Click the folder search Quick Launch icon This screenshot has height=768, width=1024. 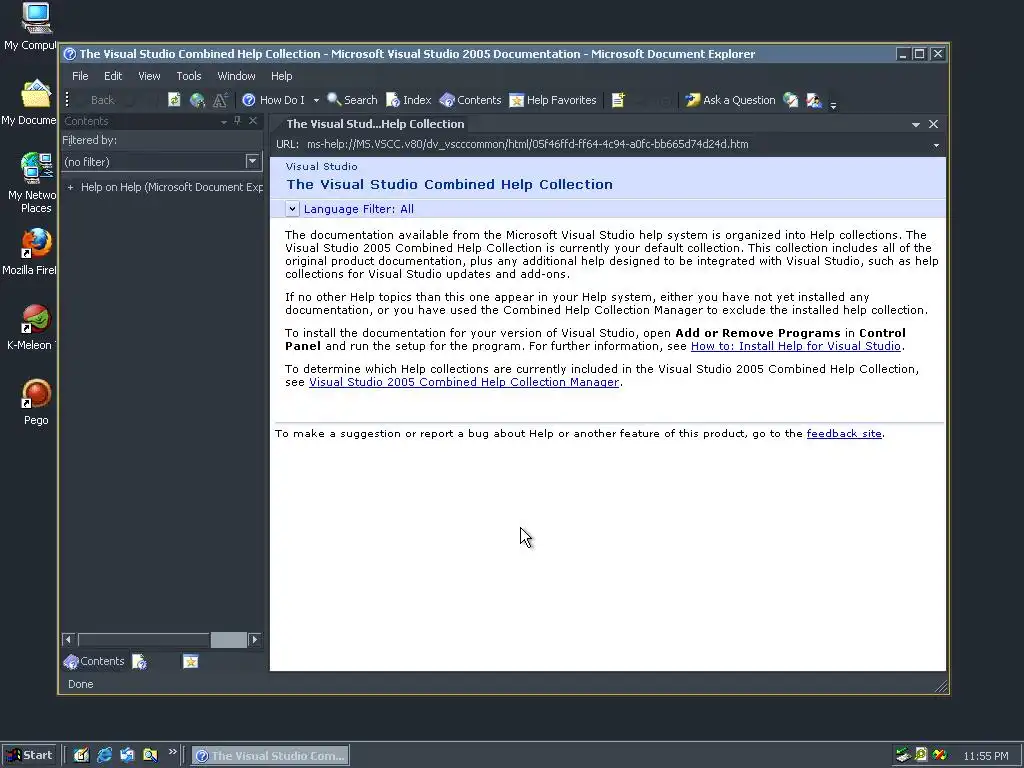[150, 755]
